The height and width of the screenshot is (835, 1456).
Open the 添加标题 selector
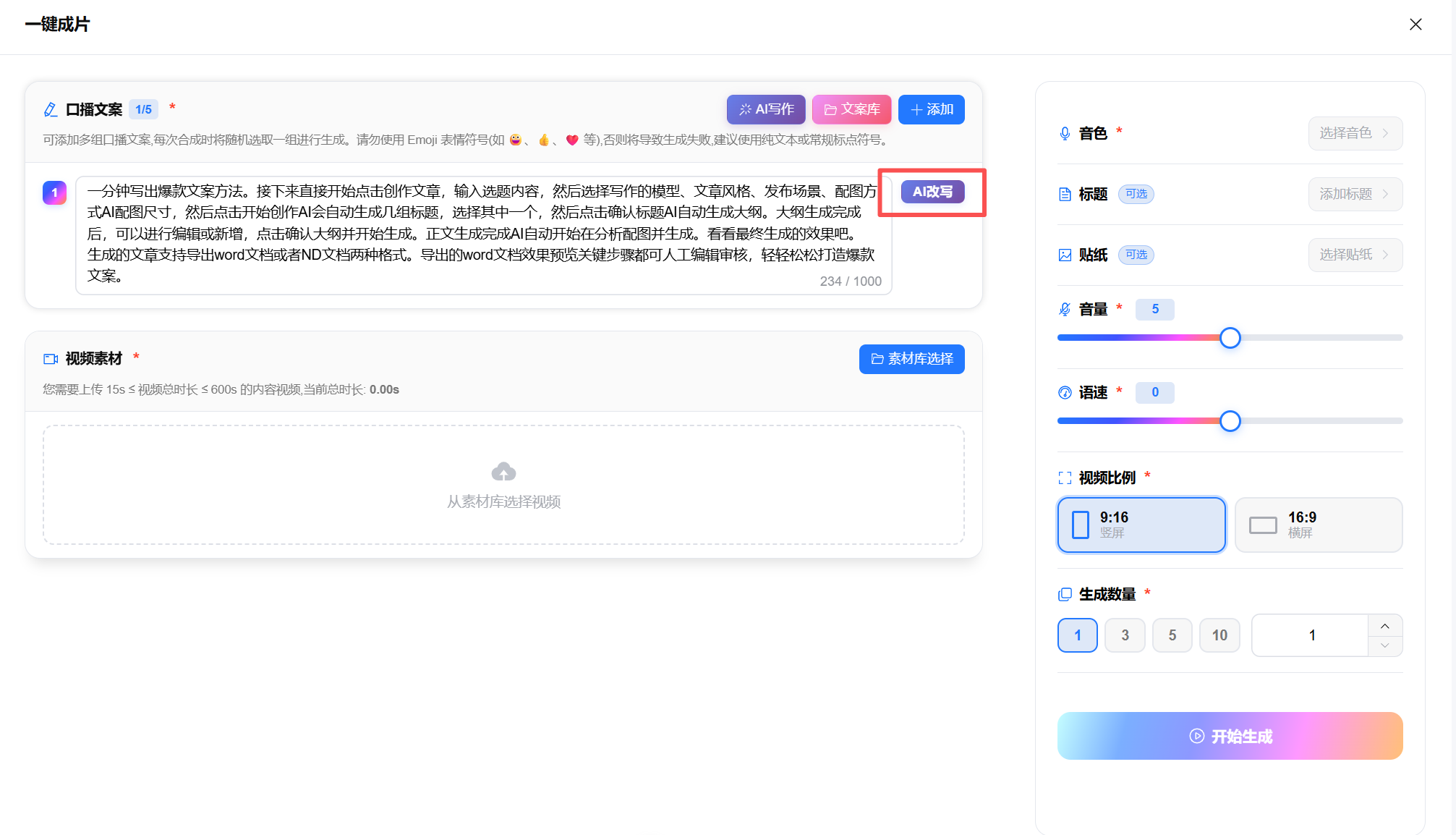pos(1355,194)
